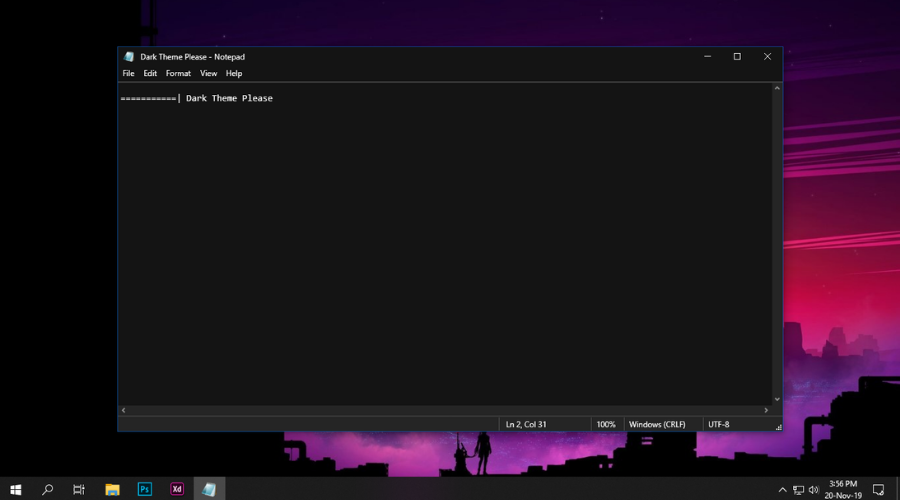Click the 100% zoom status entry
Screen dimensions: 900x500
pyautogui.click(x=607, y=424)
